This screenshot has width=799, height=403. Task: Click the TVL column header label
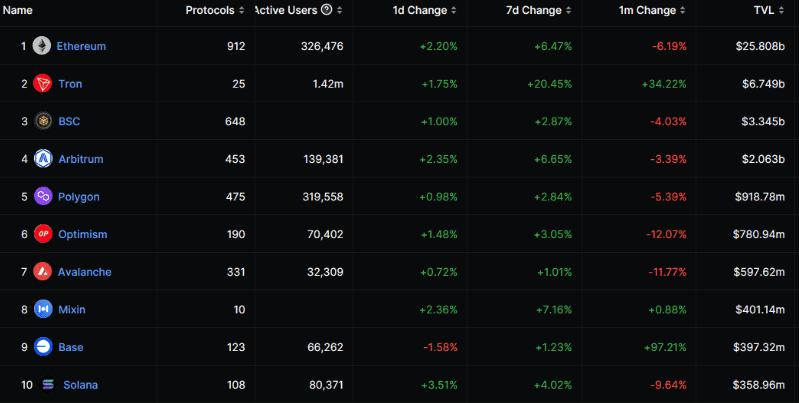(764, 10)
